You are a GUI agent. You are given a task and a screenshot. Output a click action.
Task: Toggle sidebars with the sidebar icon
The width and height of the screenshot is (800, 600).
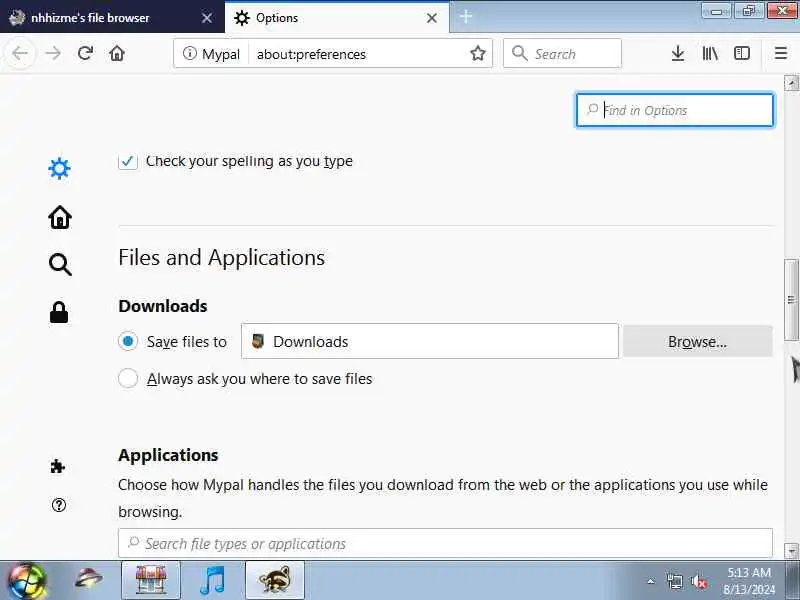tap(742, 53)
